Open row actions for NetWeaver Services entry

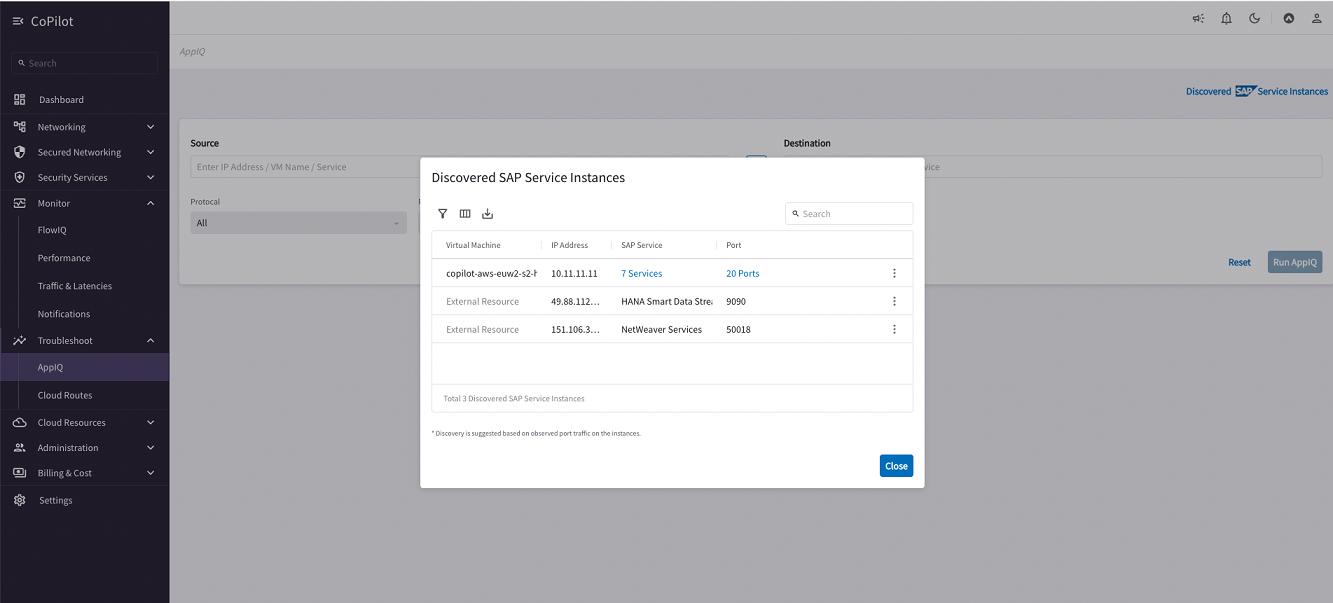coord(894,329)
